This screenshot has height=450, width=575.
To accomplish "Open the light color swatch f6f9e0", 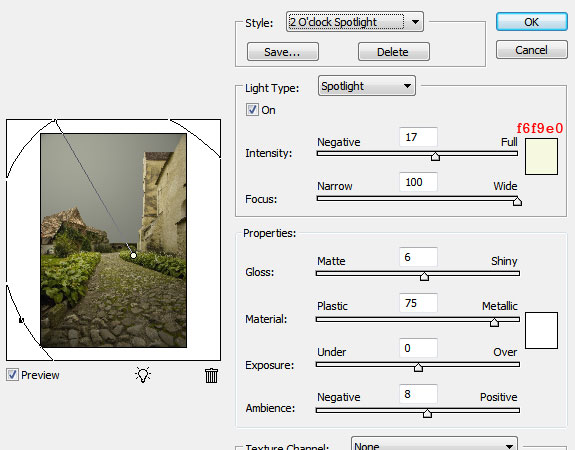I will (x=541, y=156).
